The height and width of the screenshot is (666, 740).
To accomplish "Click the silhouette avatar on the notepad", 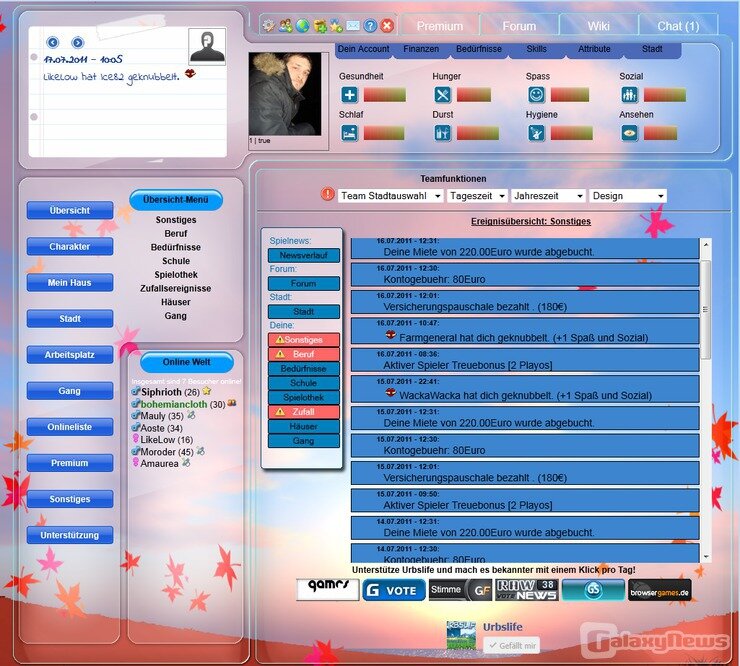I will coord(207,46).
